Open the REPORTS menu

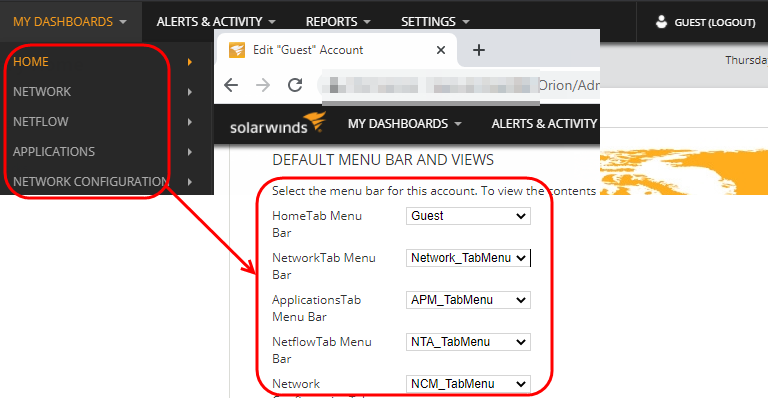click(x=338, y=22)
